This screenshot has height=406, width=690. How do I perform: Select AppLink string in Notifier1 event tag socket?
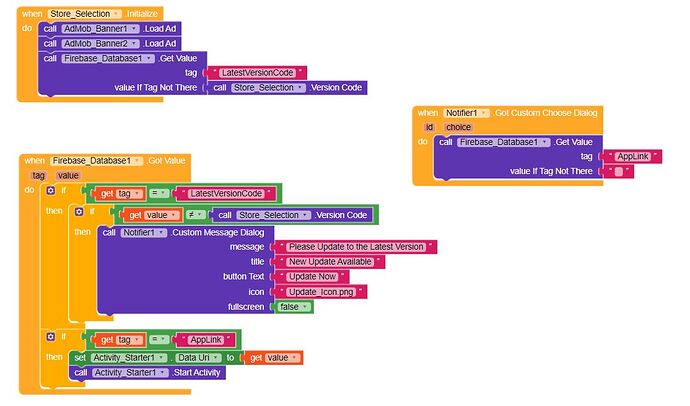(633, 156)
